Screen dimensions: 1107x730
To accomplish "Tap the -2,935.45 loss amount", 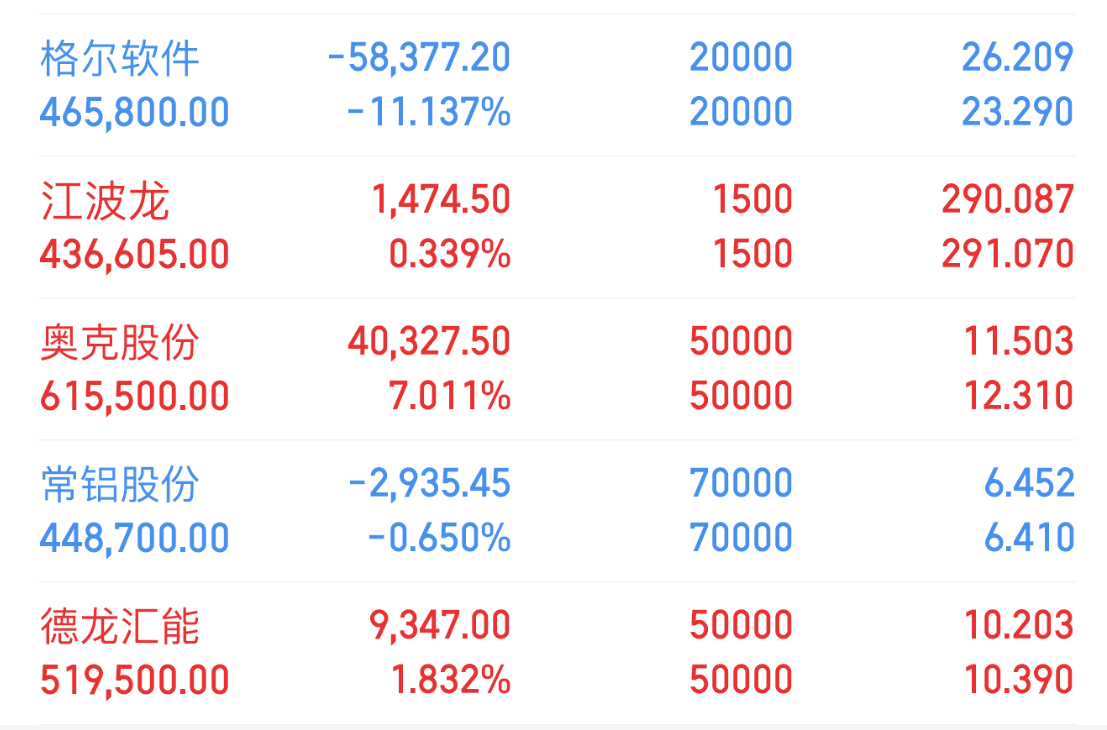I will pos(429,484).
